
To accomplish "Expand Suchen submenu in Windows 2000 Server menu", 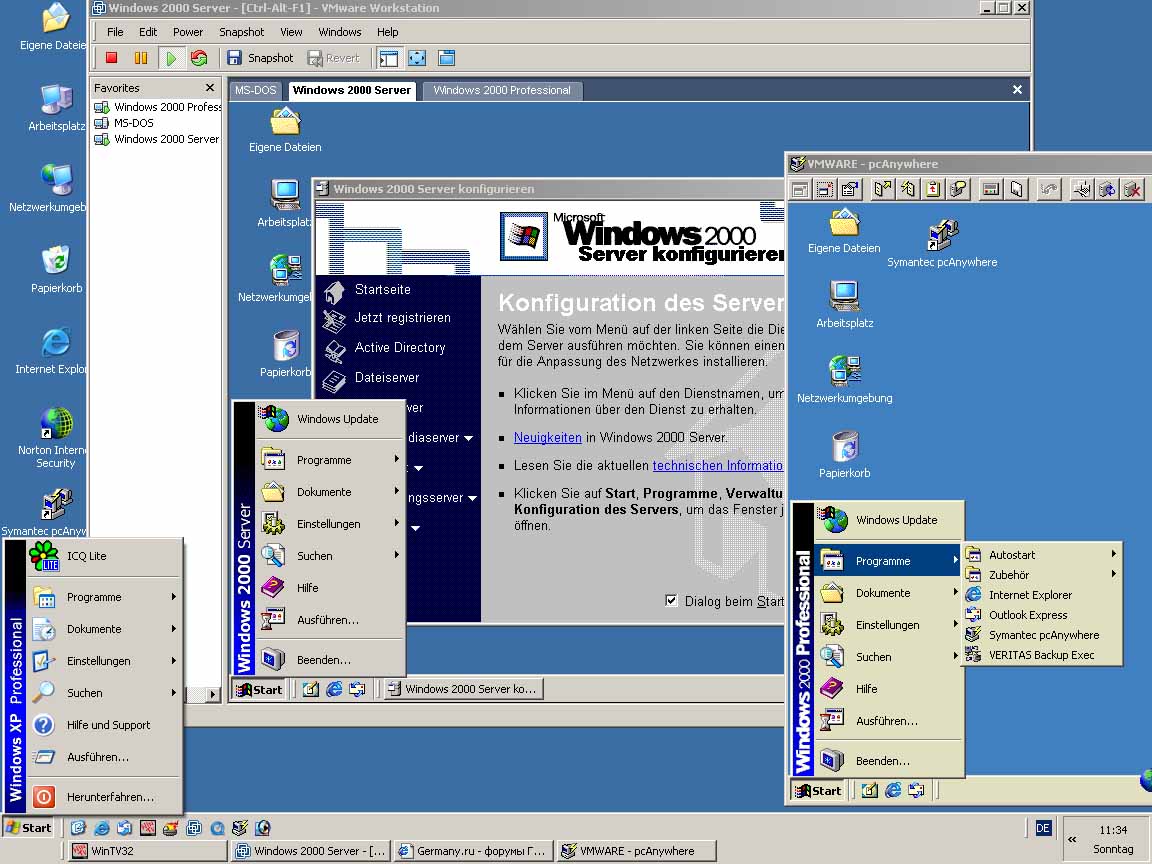I will 331,556.
